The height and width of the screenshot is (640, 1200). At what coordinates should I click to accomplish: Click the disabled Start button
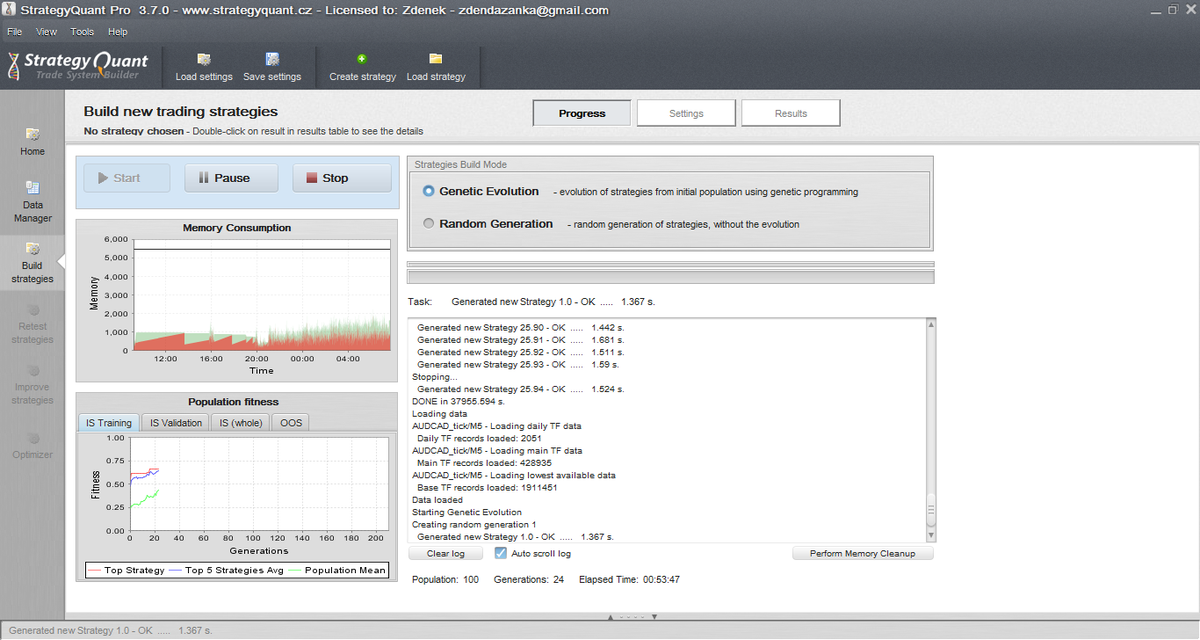(127, 178)
